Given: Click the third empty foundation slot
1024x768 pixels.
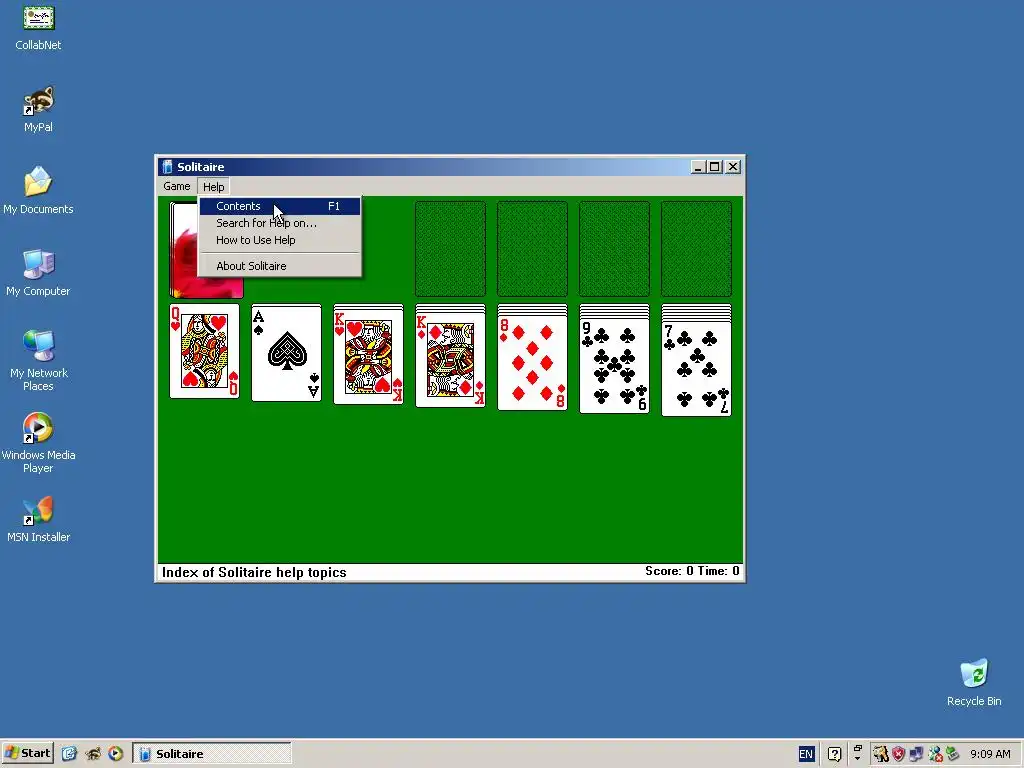Looking at the screenshot, I should 615,249.
